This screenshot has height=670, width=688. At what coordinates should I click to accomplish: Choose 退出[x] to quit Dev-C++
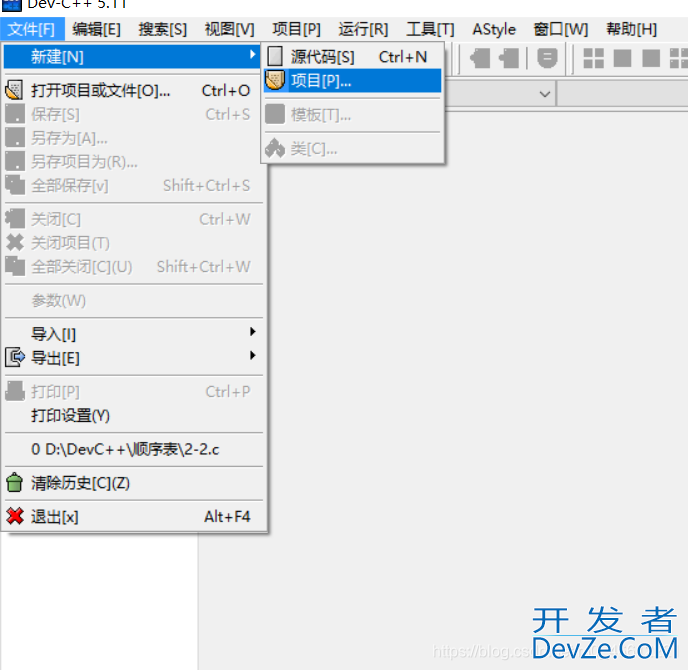pyautogui.click(x=132, y=516)
